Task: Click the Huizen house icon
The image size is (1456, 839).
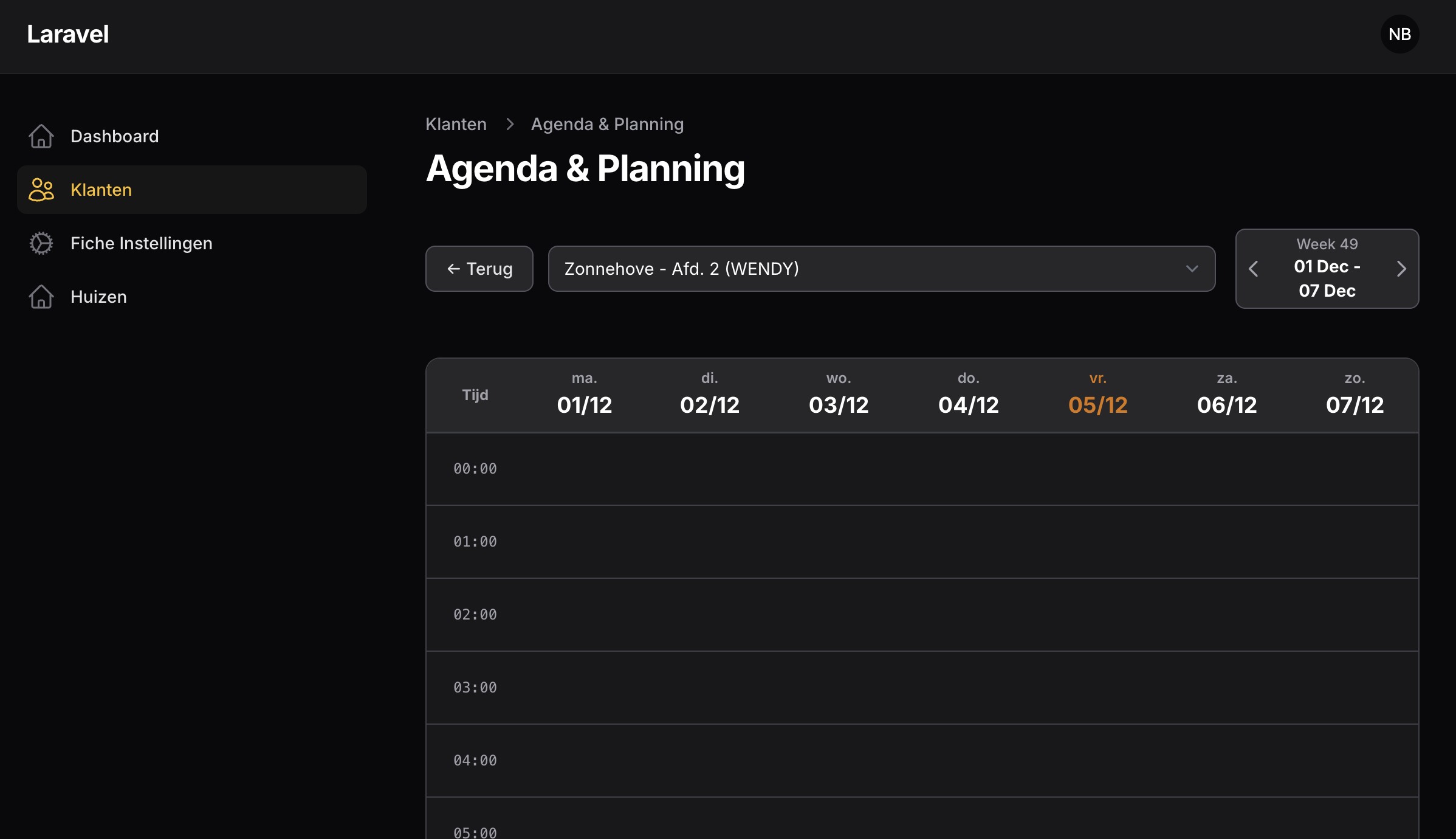Action: point(41,297)
